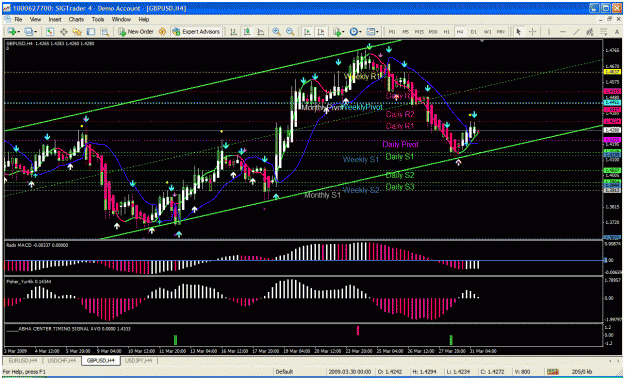The image size is (625, 378).
Task: Set timeframe to M1
Action: 392,32
